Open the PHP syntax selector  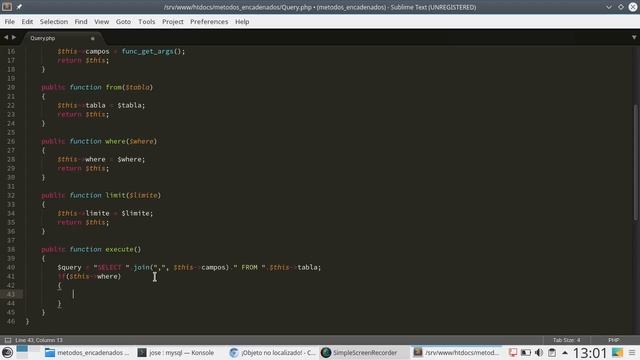point(613,340)
